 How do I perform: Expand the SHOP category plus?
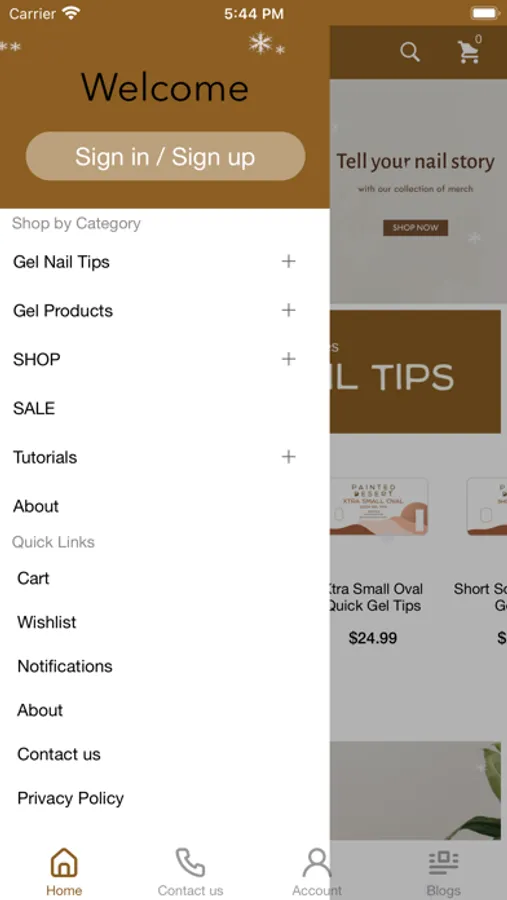pyautogui.click(x=288, y=359)
